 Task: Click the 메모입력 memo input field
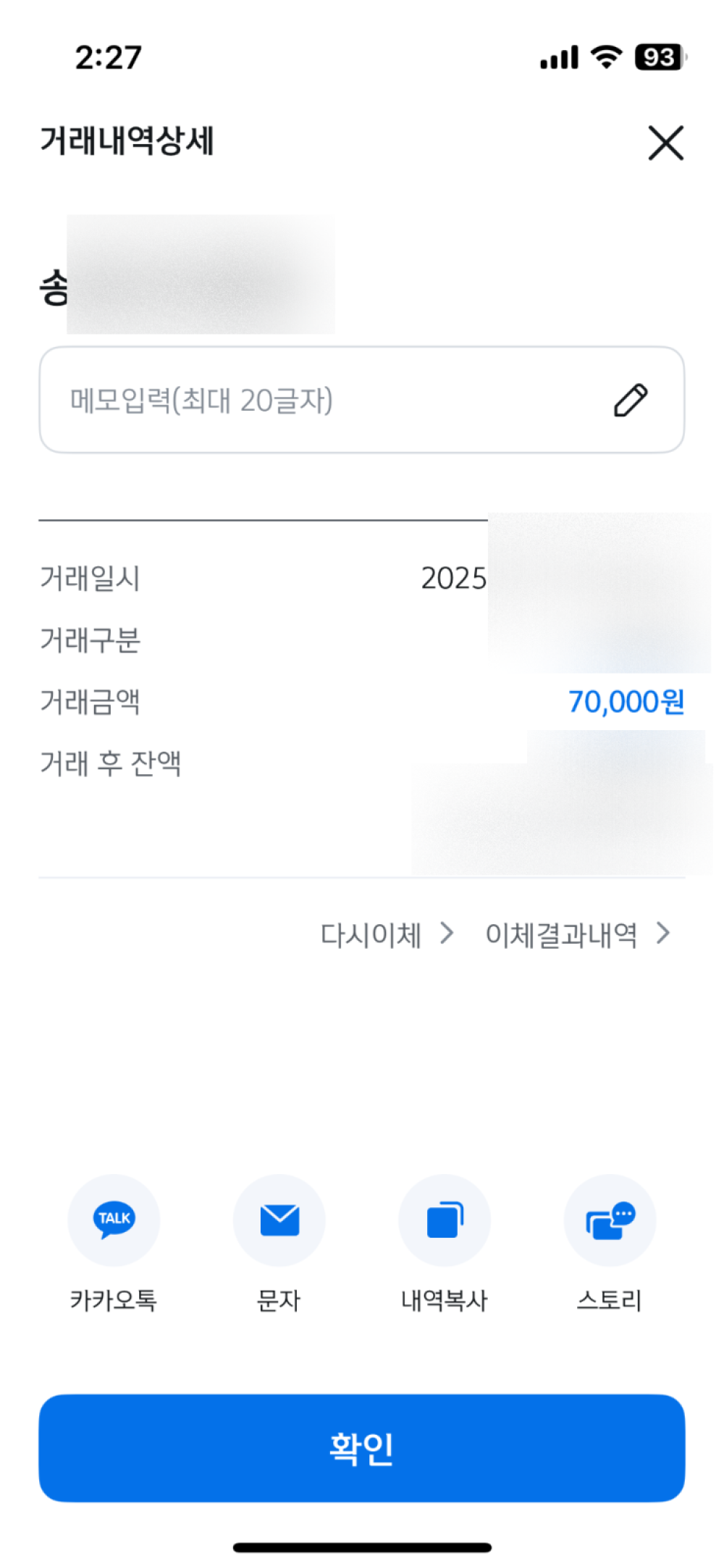pos(361,400)
